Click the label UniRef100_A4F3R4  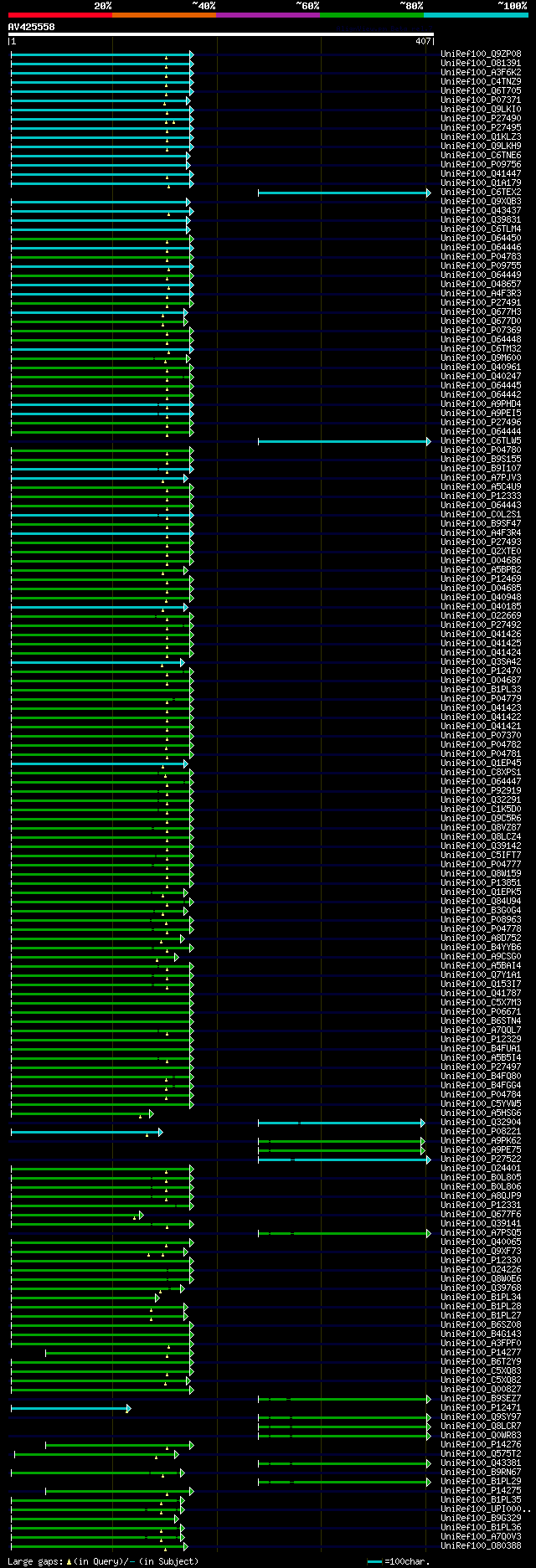481,533
